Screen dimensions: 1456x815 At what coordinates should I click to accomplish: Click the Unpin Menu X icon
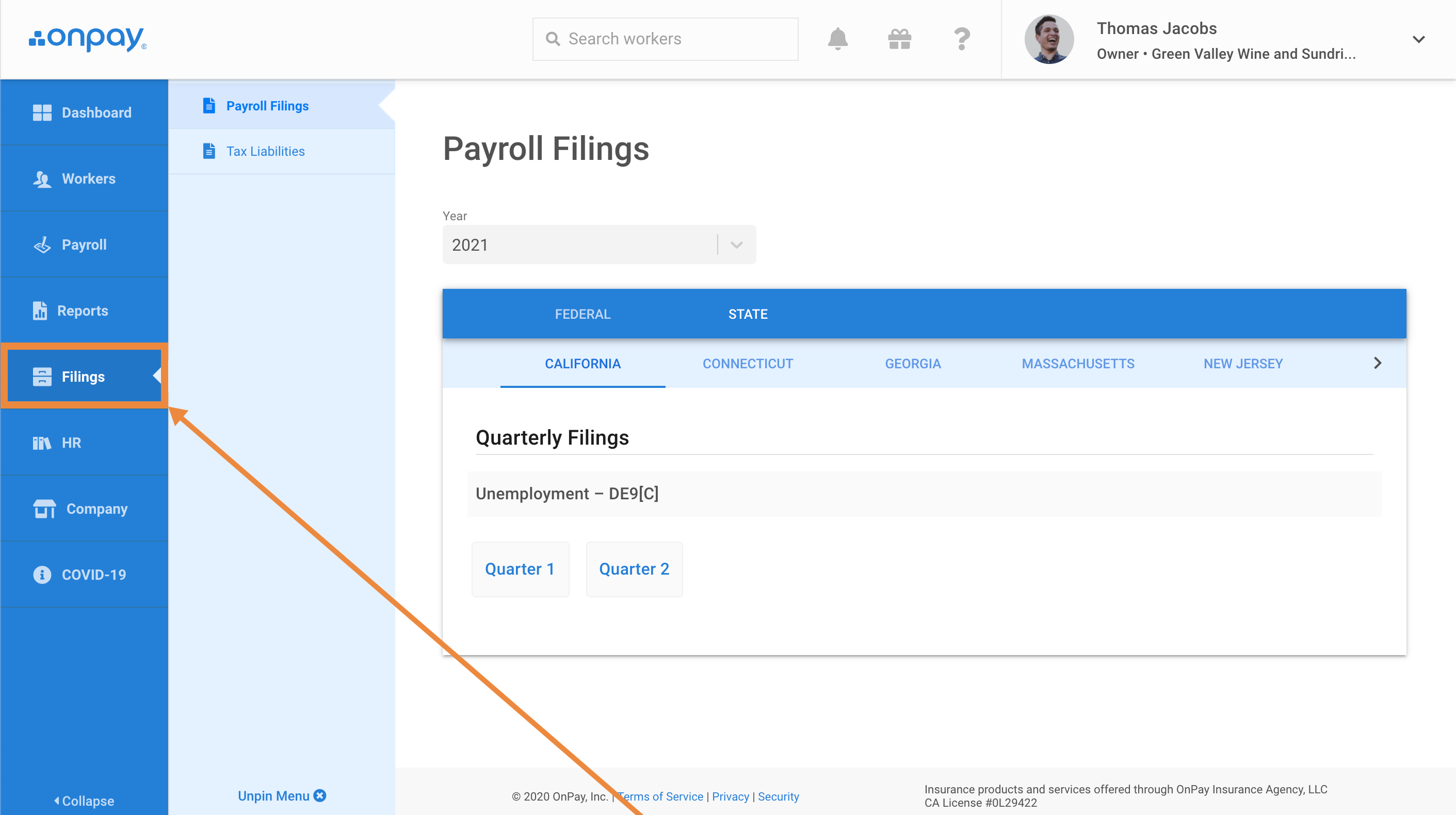click(320, 795)
